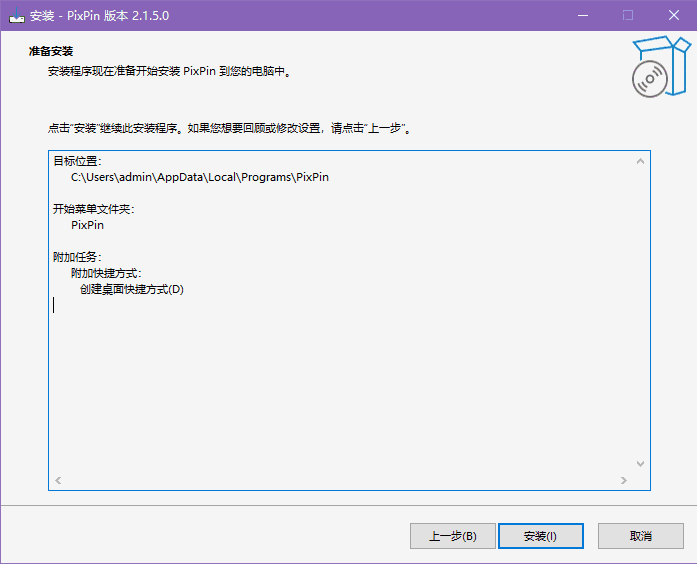Screen dimensions: 697x564
Task: Click the PixPin start menu folder name
Action: point(88,225)
